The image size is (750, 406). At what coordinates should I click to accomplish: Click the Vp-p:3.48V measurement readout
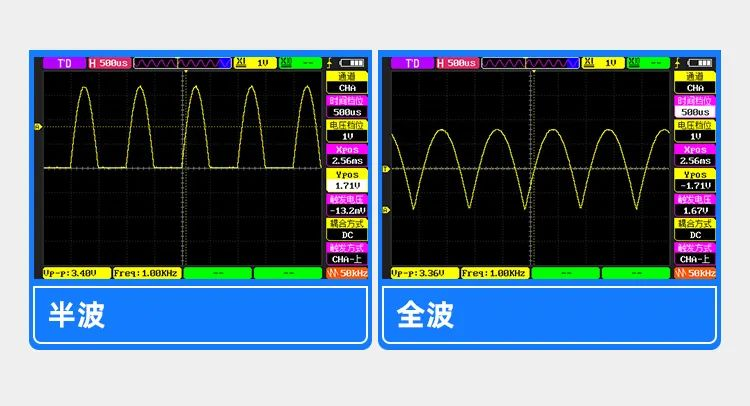point(77,273)
